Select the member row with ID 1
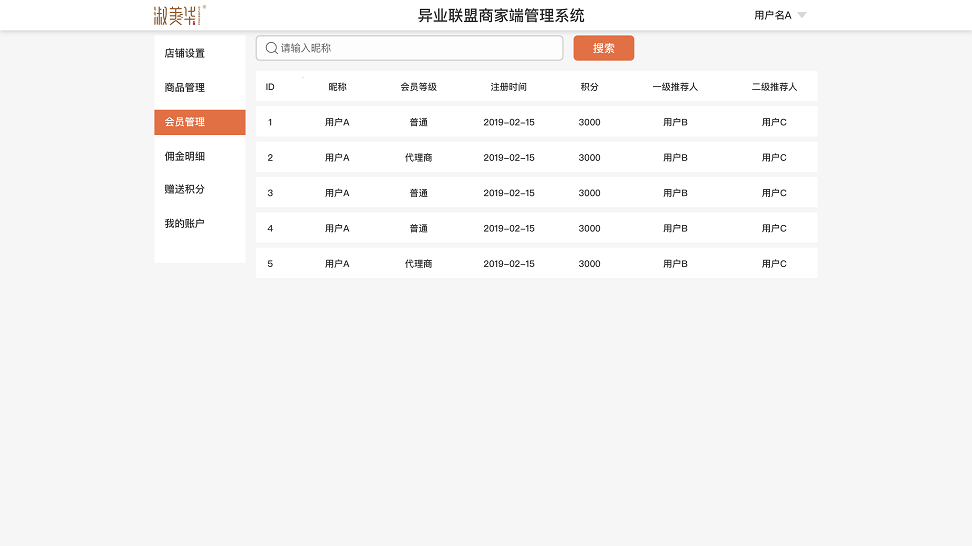The height and width of the screenshot is (546, 972). click(x=536, y=122)
